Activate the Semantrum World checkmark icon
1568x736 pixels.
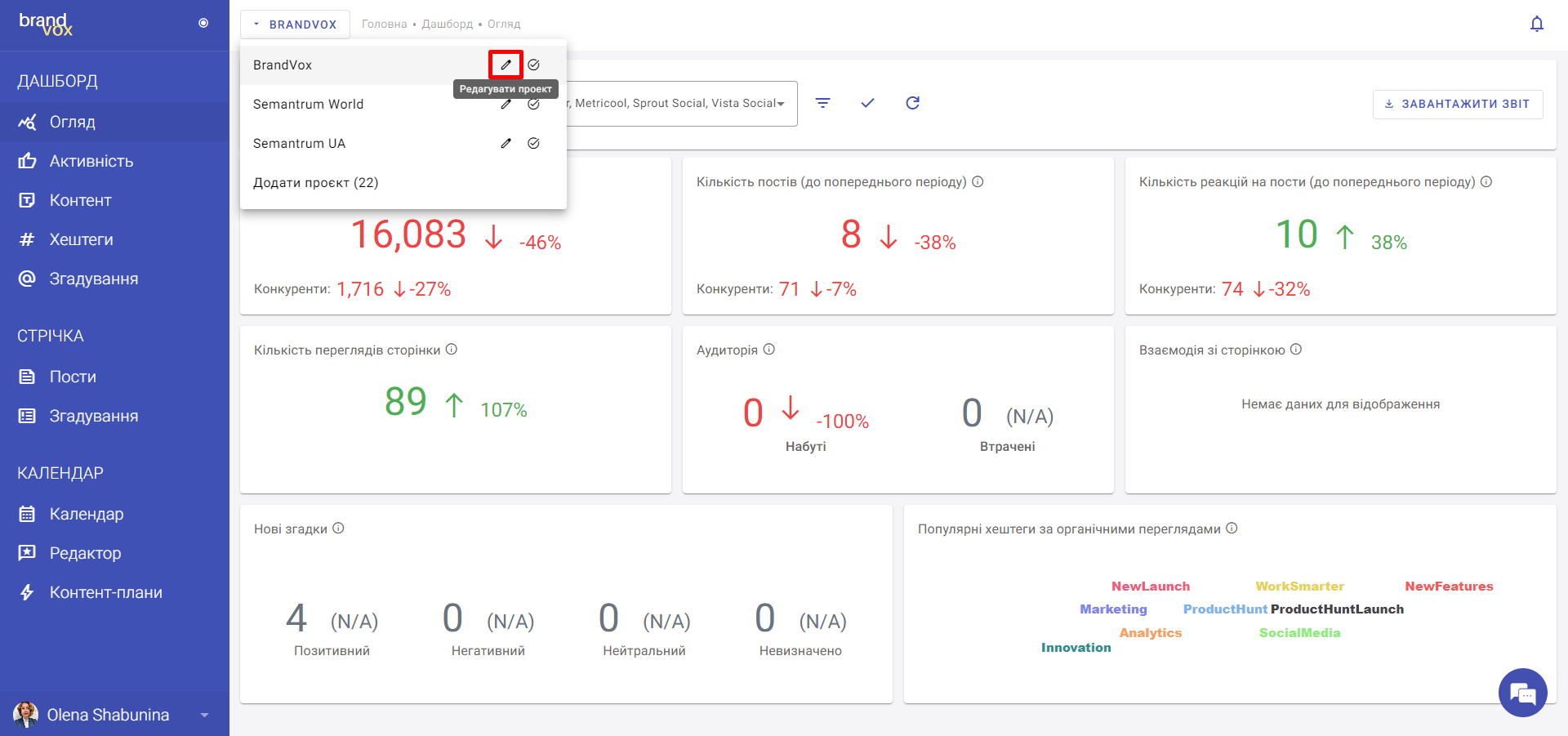point(533,104)
